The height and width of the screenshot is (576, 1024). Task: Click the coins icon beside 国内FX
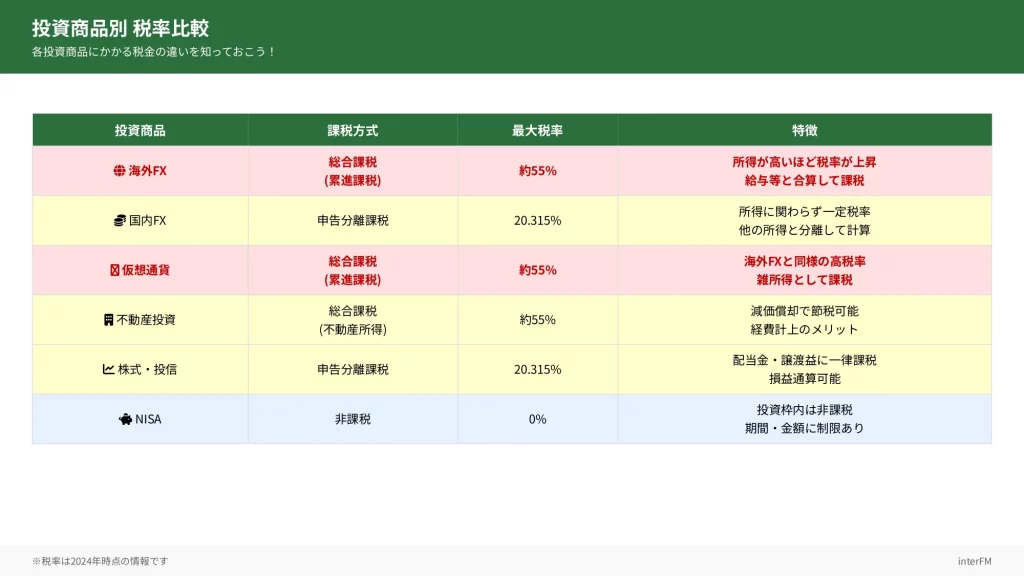click(x=119, y=220)
